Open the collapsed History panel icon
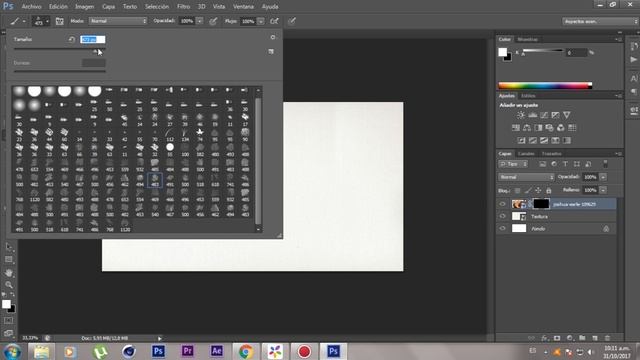The width and height of the screenshot is (640, 360). (633, 47)
